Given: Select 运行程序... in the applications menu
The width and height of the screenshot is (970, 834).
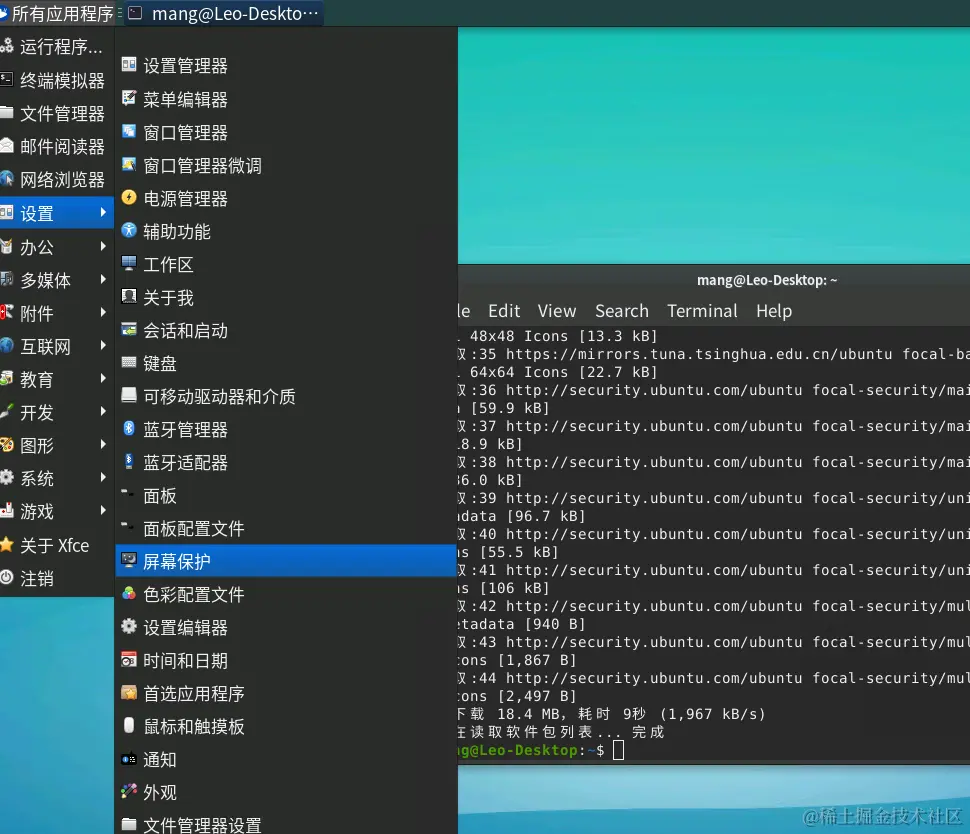Looking at the screenshot, I should pos(57,46).
